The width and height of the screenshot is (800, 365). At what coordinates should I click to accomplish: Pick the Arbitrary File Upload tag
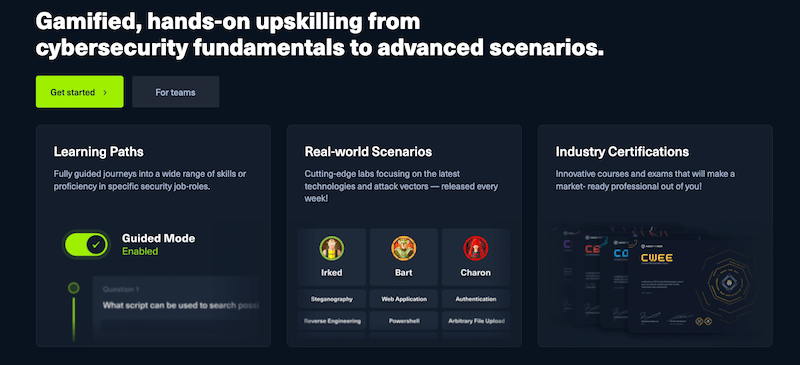click(x=476, y=321)
